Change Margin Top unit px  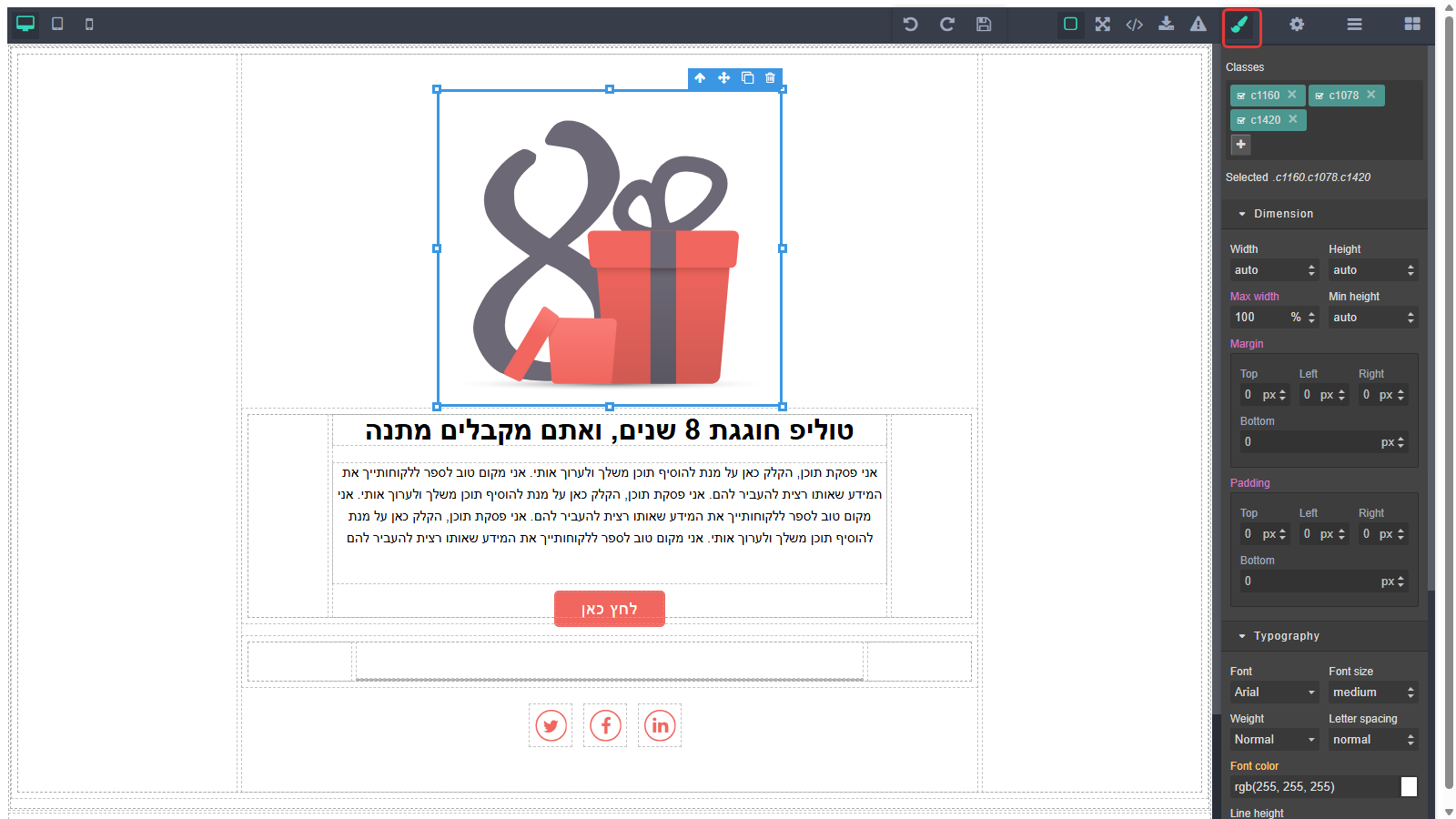coord(1269,395)
